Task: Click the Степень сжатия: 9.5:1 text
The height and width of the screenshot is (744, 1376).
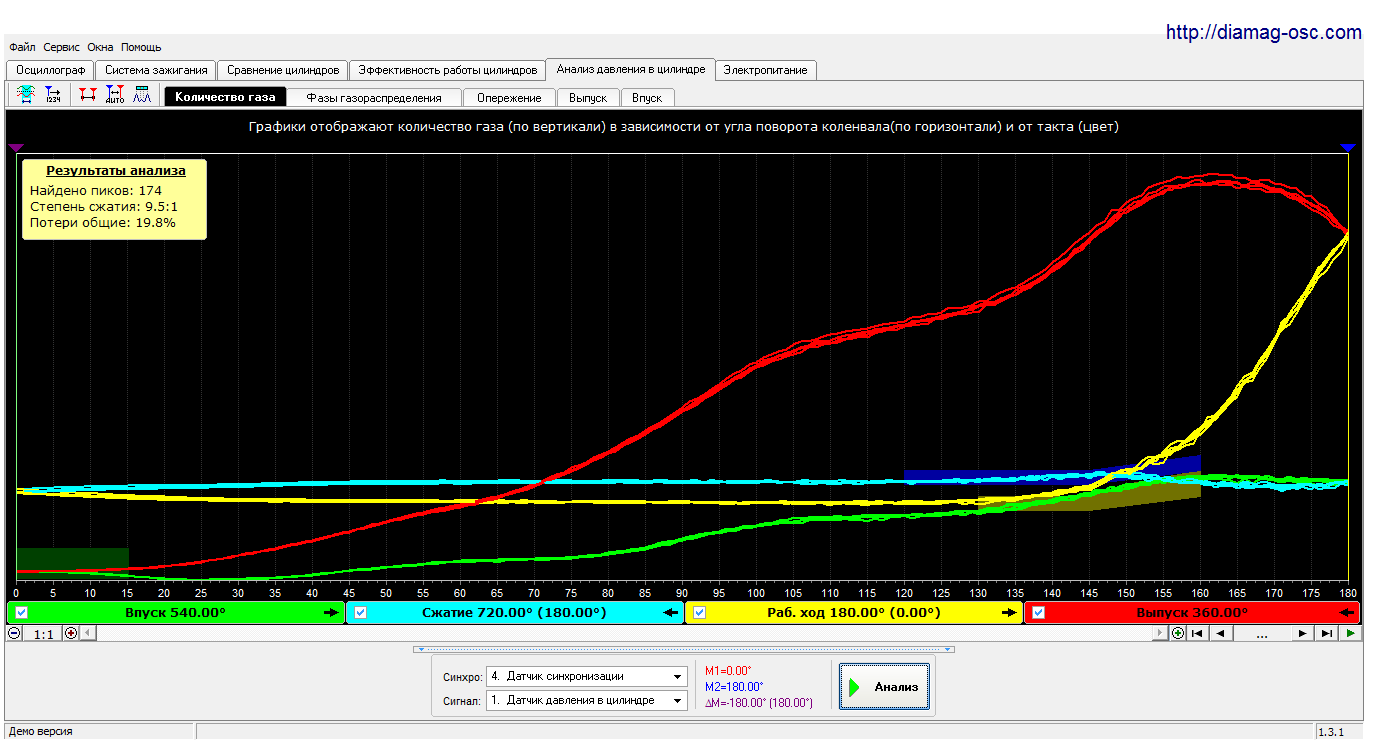Action: (104, 206)
